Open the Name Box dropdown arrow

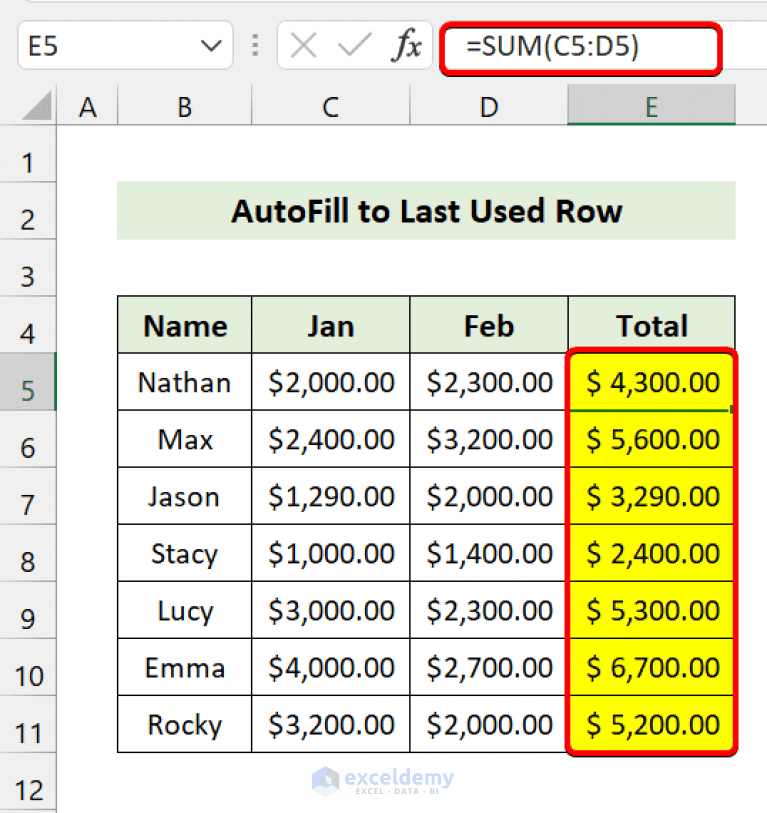point(211,45)
